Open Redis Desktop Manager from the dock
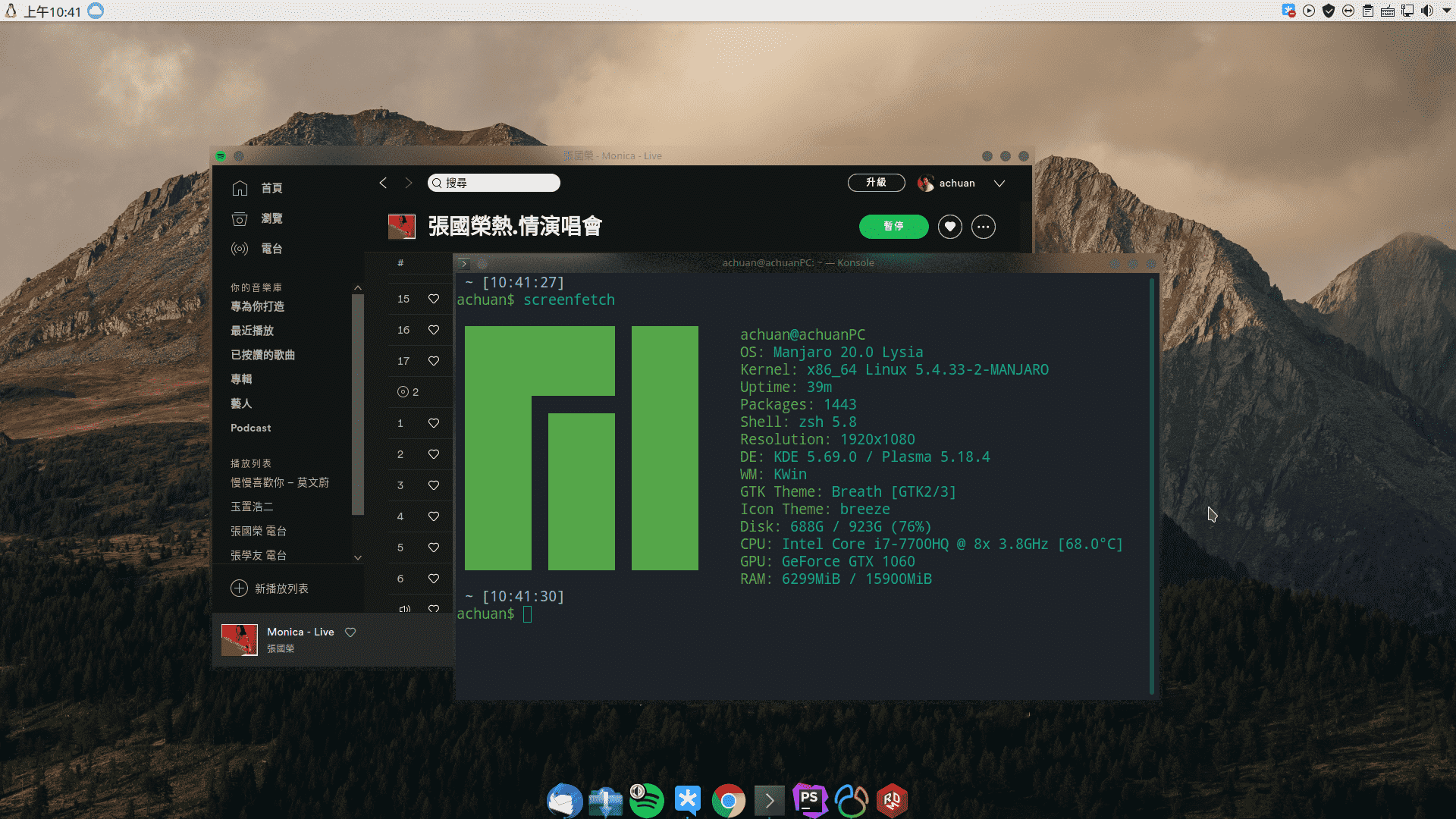 point(892,801)
